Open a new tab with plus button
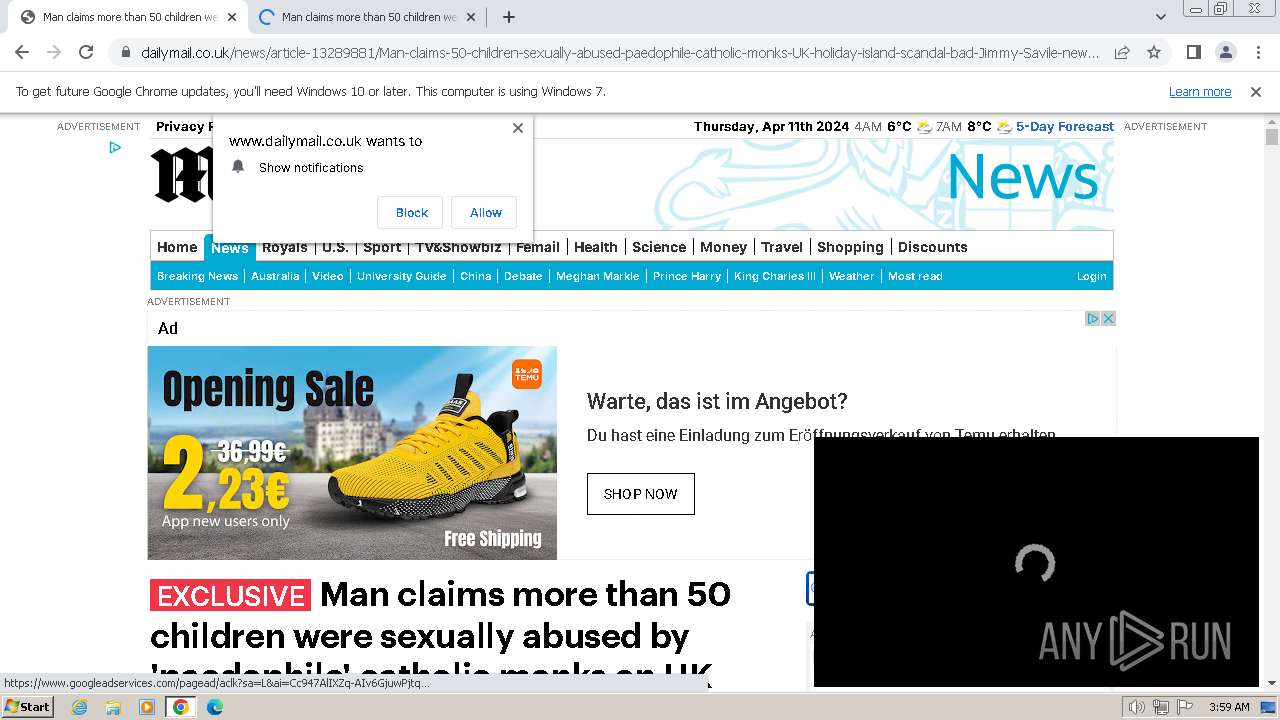Image resolution: width=1280 pixels, height=720 pixels. pos(508,17)
